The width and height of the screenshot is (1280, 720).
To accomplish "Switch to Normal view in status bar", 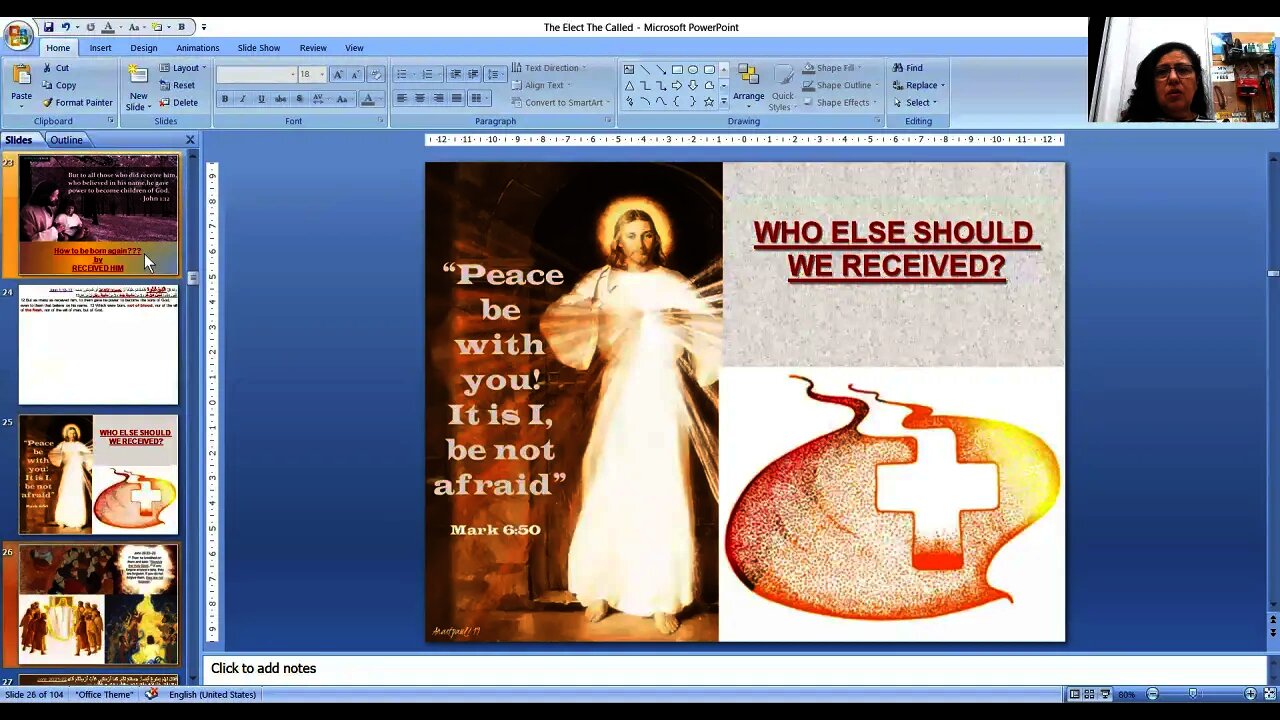I will [x=1074, y=694].
